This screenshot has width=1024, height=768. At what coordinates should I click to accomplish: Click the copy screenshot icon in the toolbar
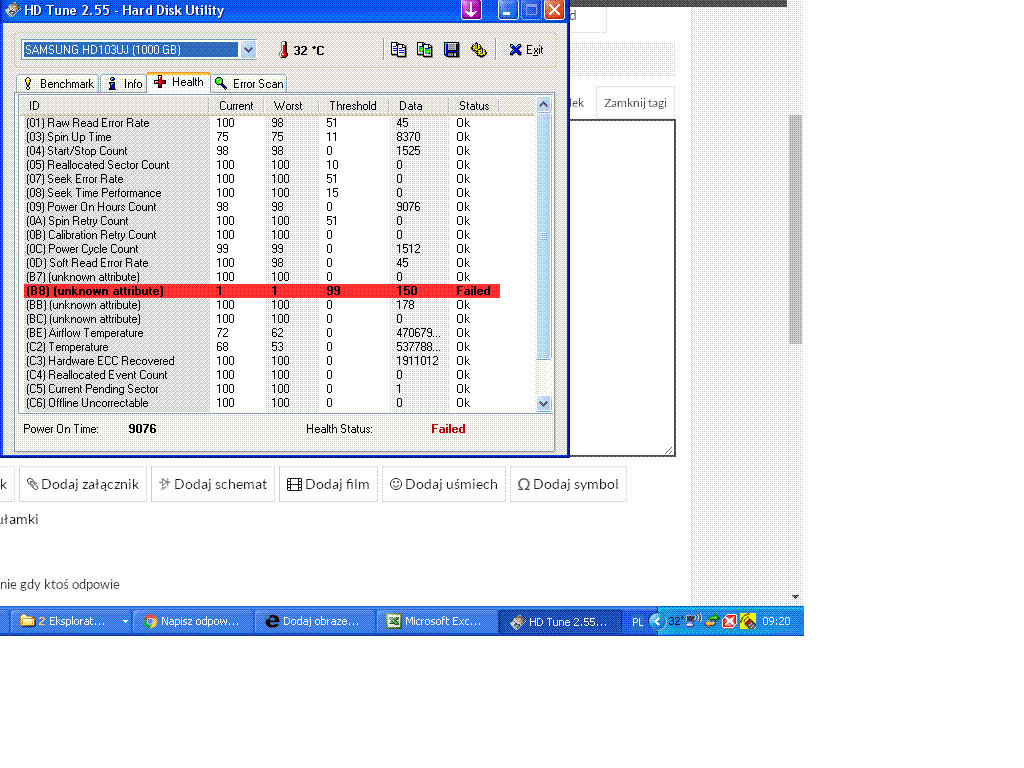tap(424, 50)
